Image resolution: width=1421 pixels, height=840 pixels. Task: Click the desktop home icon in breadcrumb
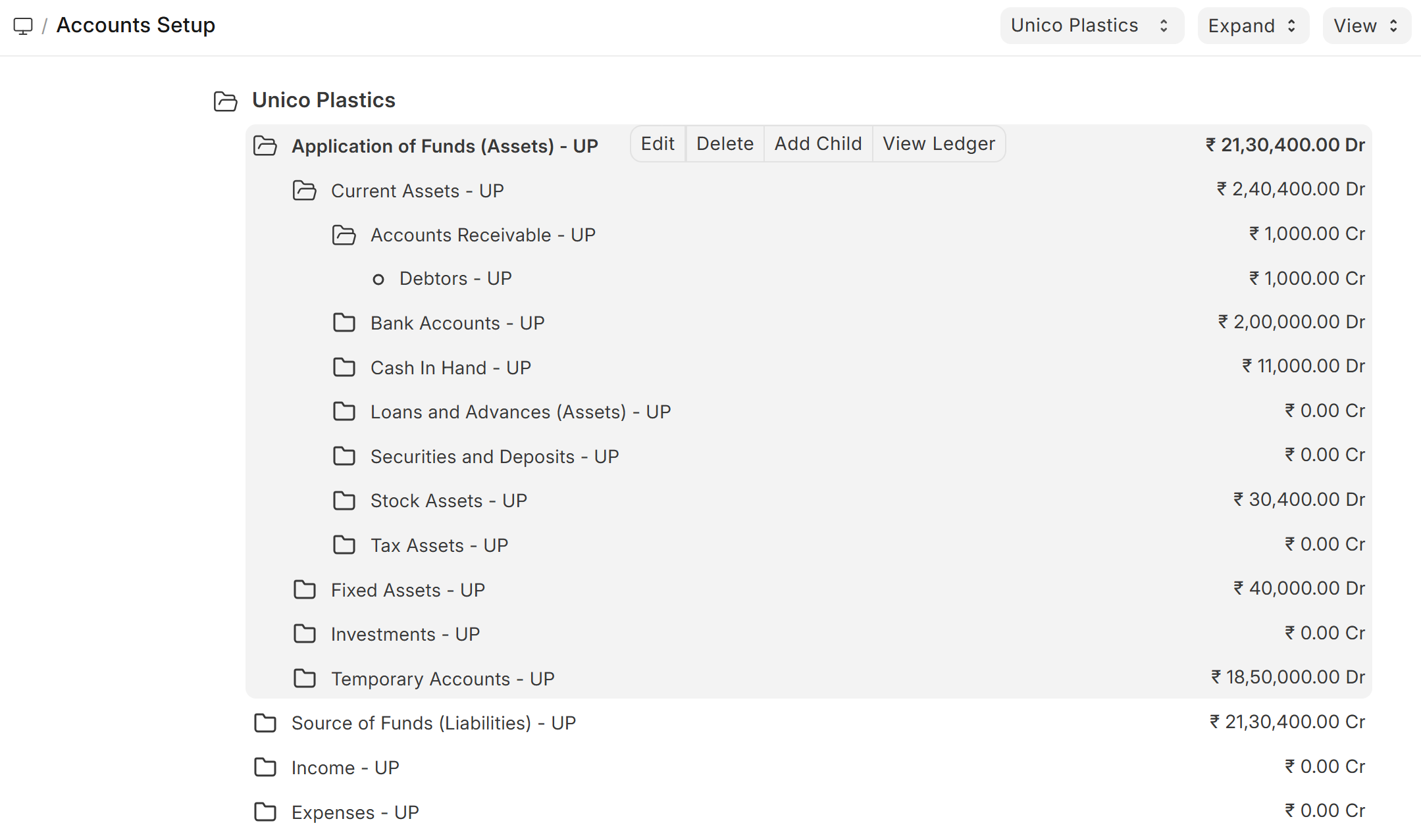[x=23, y=26]
